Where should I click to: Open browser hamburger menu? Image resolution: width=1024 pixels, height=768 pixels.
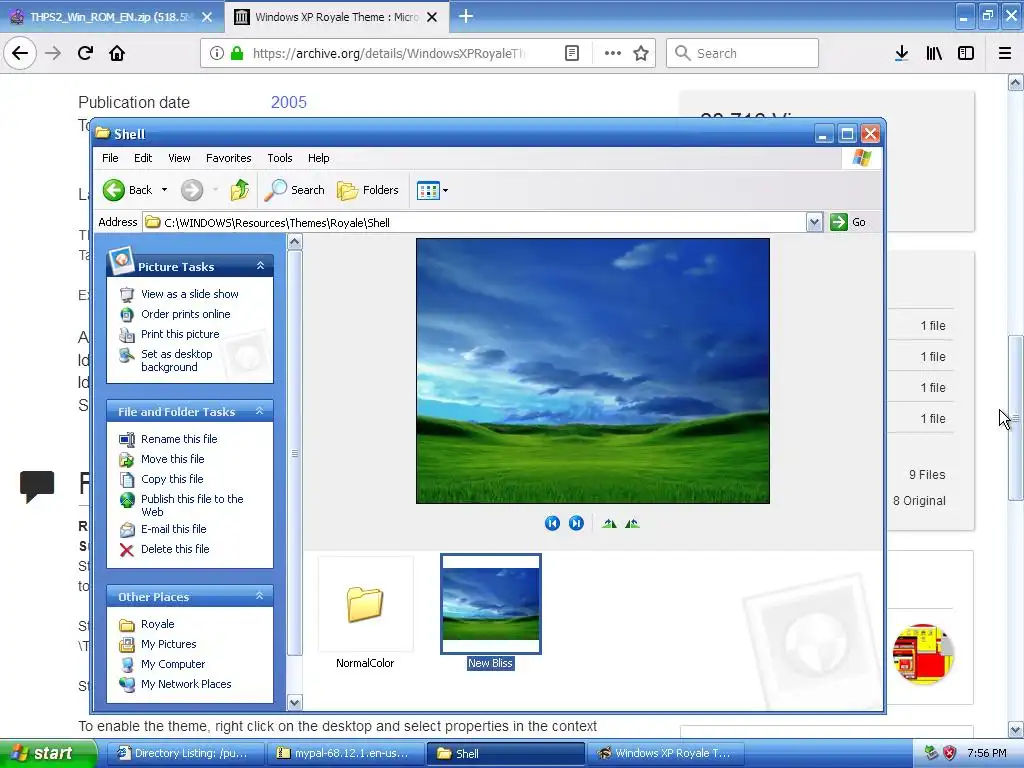point(1005,54)
